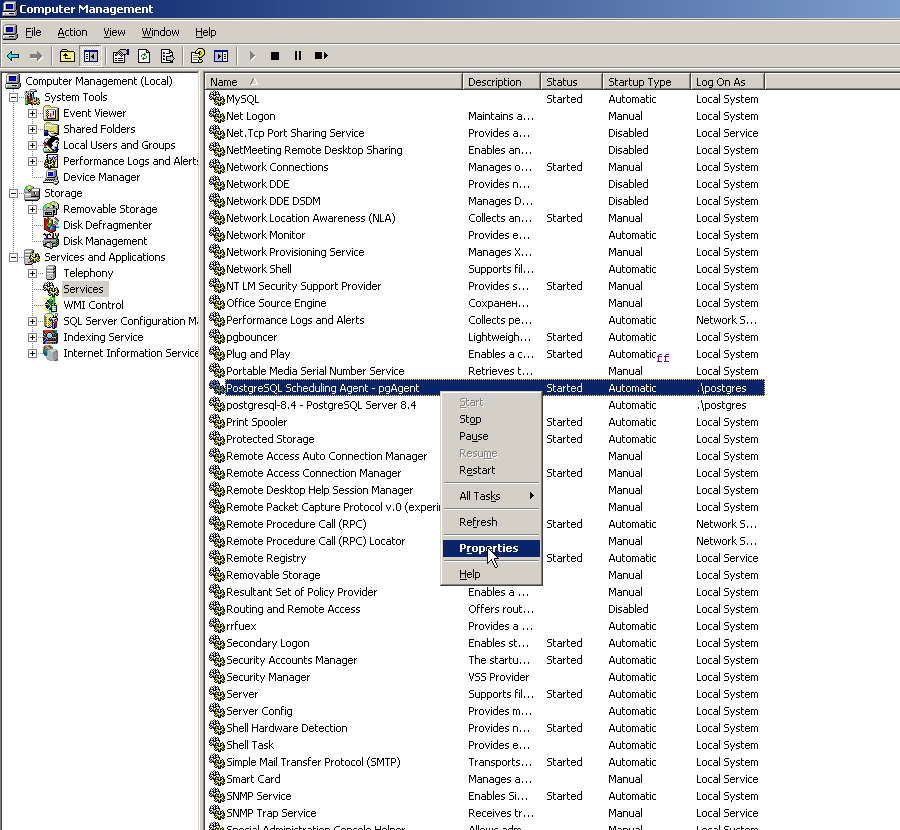Click the Shared Folders tree icon

[51, 129]
